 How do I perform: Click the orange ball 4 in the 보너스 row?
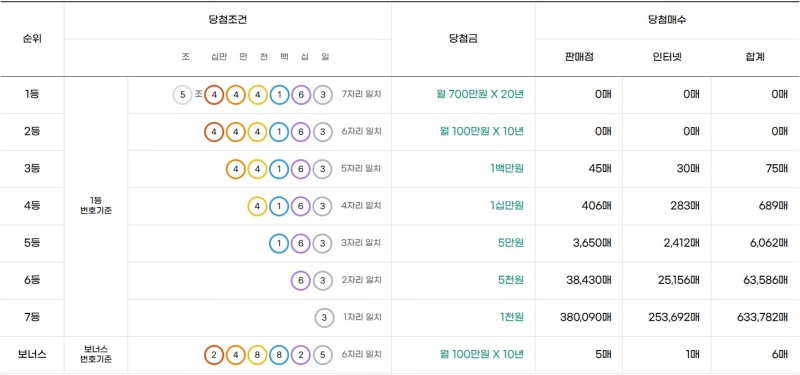click(x=236, y=355)
